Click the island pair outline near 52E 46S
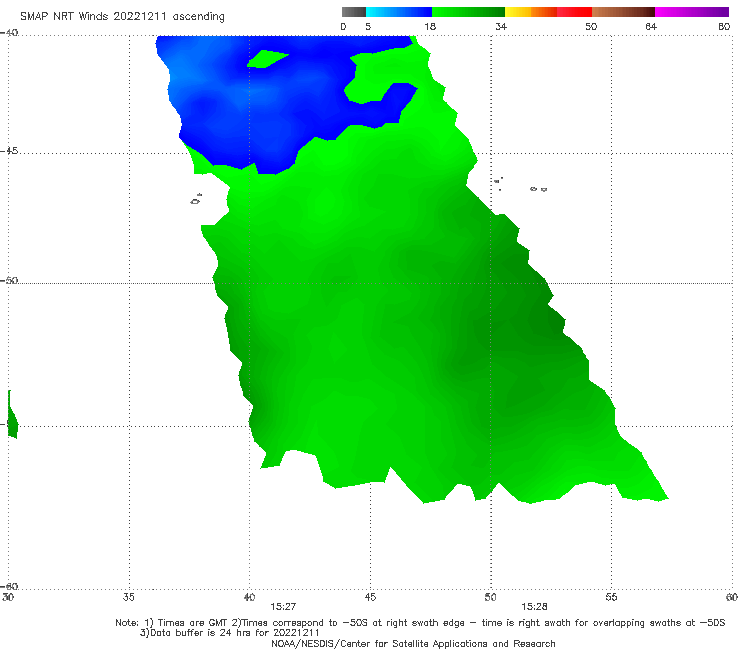Viewport: 740px width, 650px height. point(538,189)
